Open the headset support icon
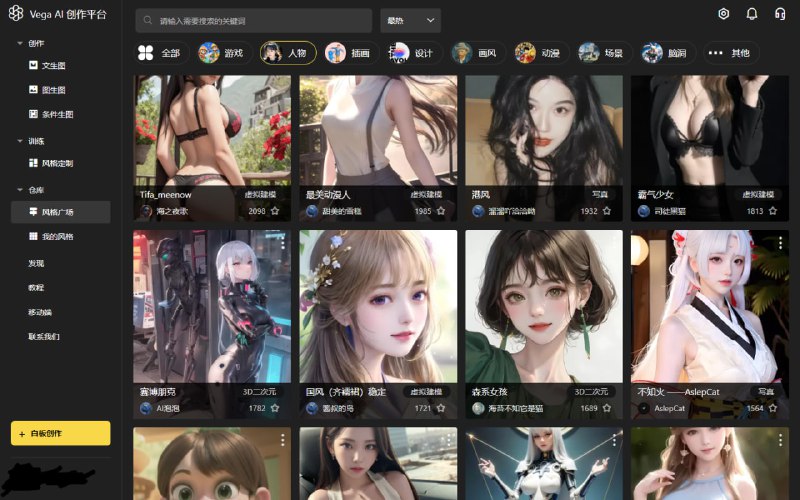Image resolution: width=800 pixels, height=500 pixels. [x=780, y=14]
